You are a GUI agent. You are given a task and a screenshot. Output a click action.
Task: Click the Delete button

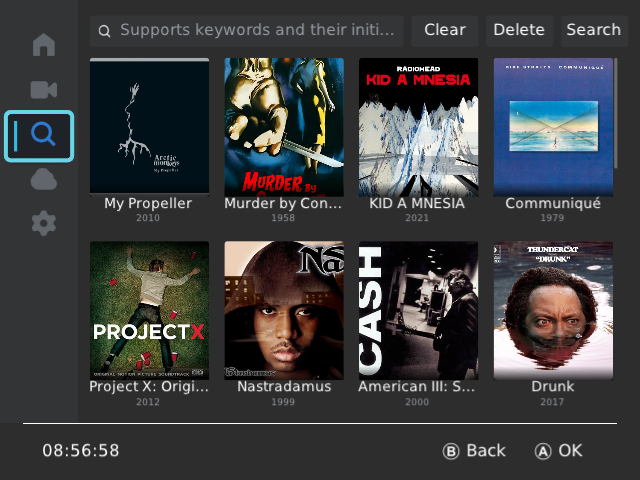[x=519, y=31]
